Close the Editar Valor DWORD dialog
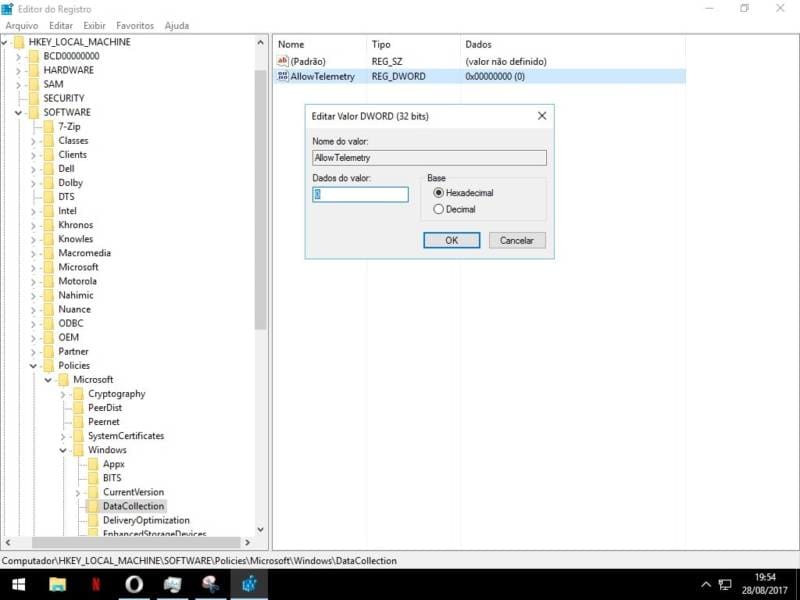 point(542,116)
